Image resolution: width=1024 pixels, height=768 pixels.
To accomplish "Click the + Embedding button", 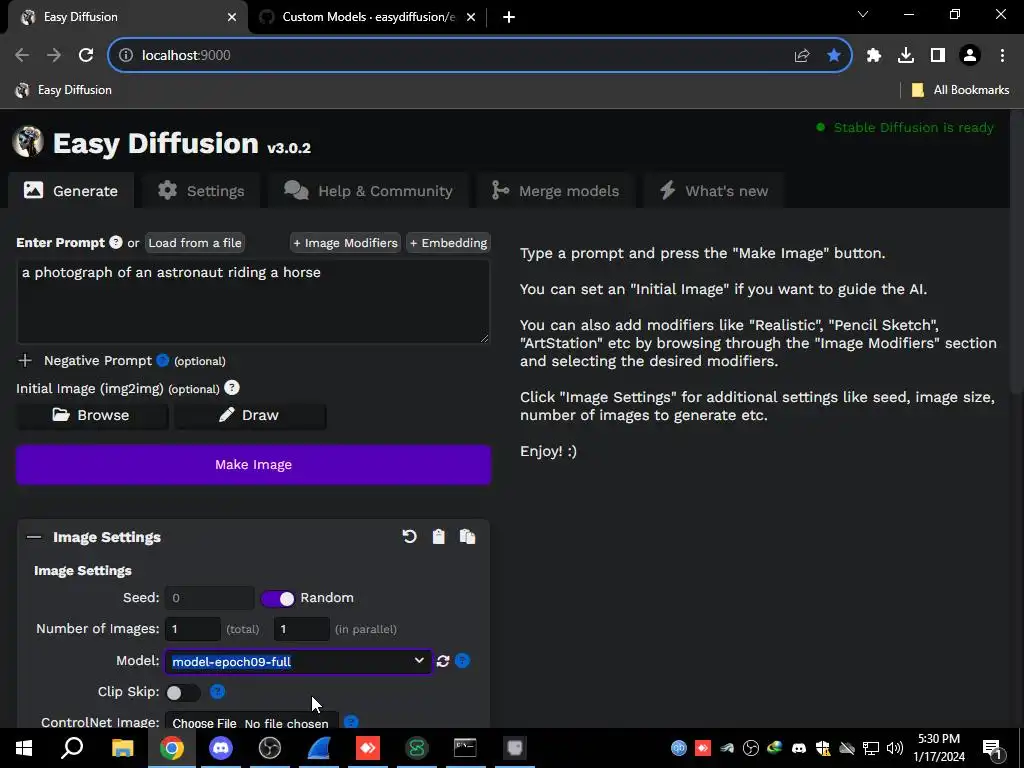I will tap(449, 243).
